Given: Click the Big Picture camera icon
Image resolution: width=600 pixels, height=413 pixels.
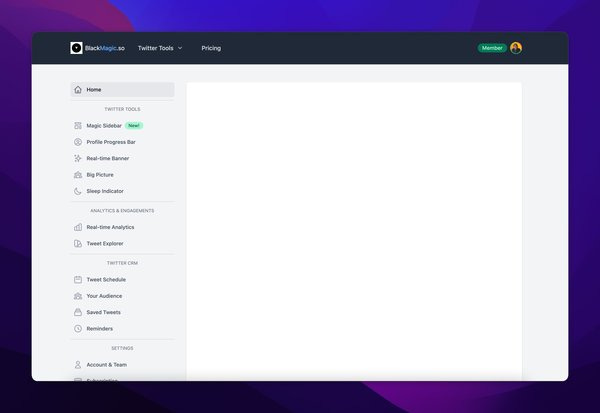Looking at the screenshot, I should (x=78, y=175).
